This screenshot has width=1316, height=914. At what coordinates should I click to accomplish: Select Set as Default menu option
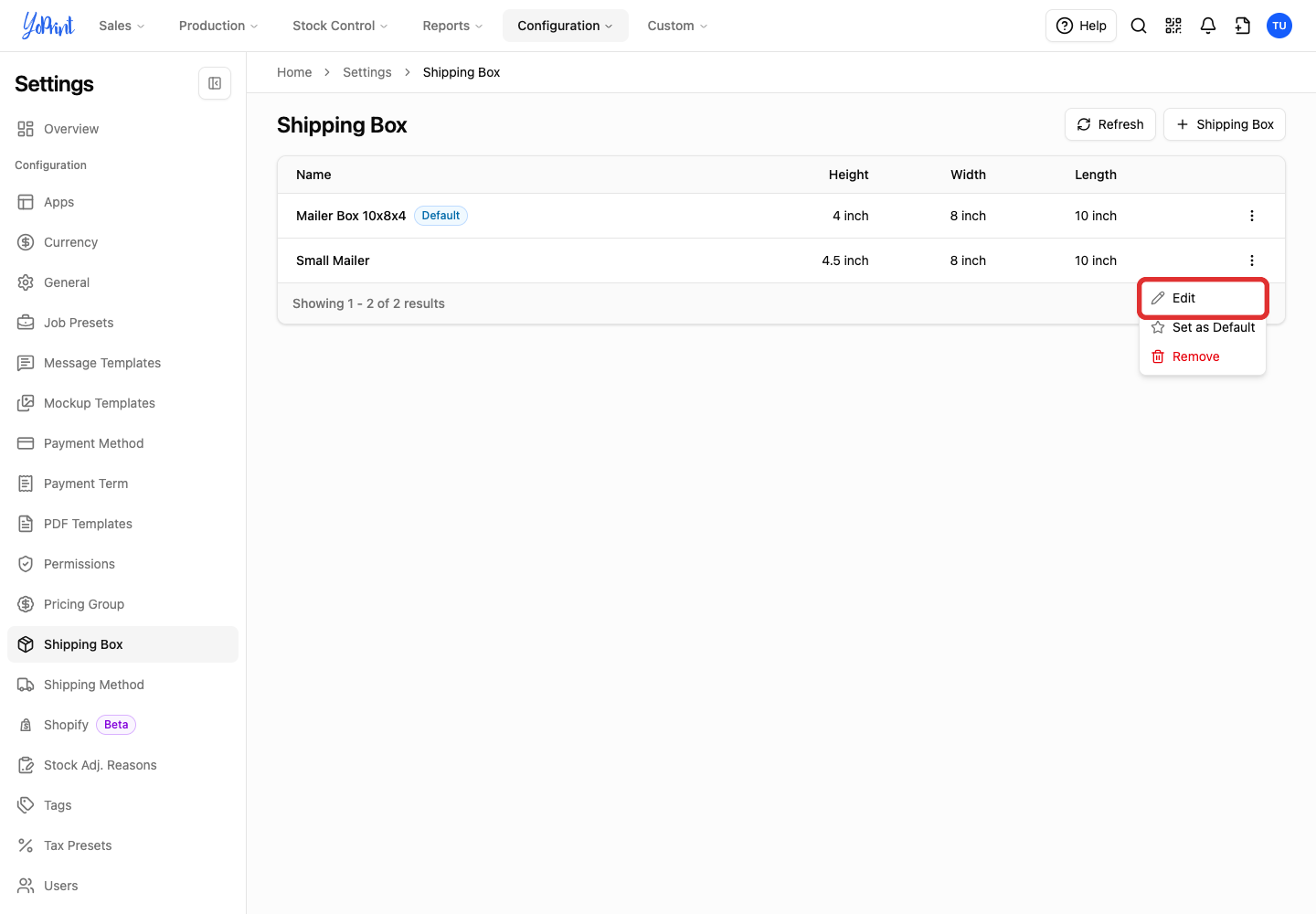(1203, 327)
